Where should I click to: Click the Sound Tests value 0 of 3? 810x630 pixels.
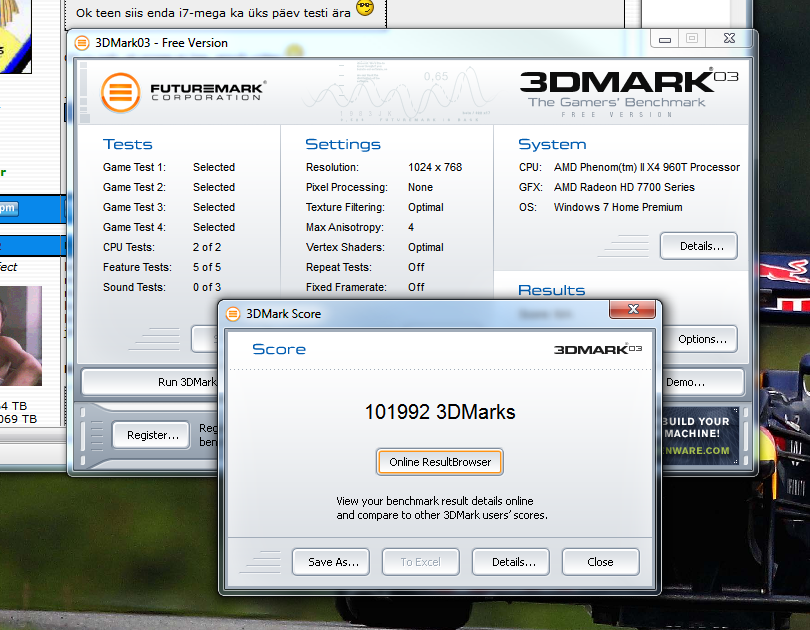click(x=207, y=287)
